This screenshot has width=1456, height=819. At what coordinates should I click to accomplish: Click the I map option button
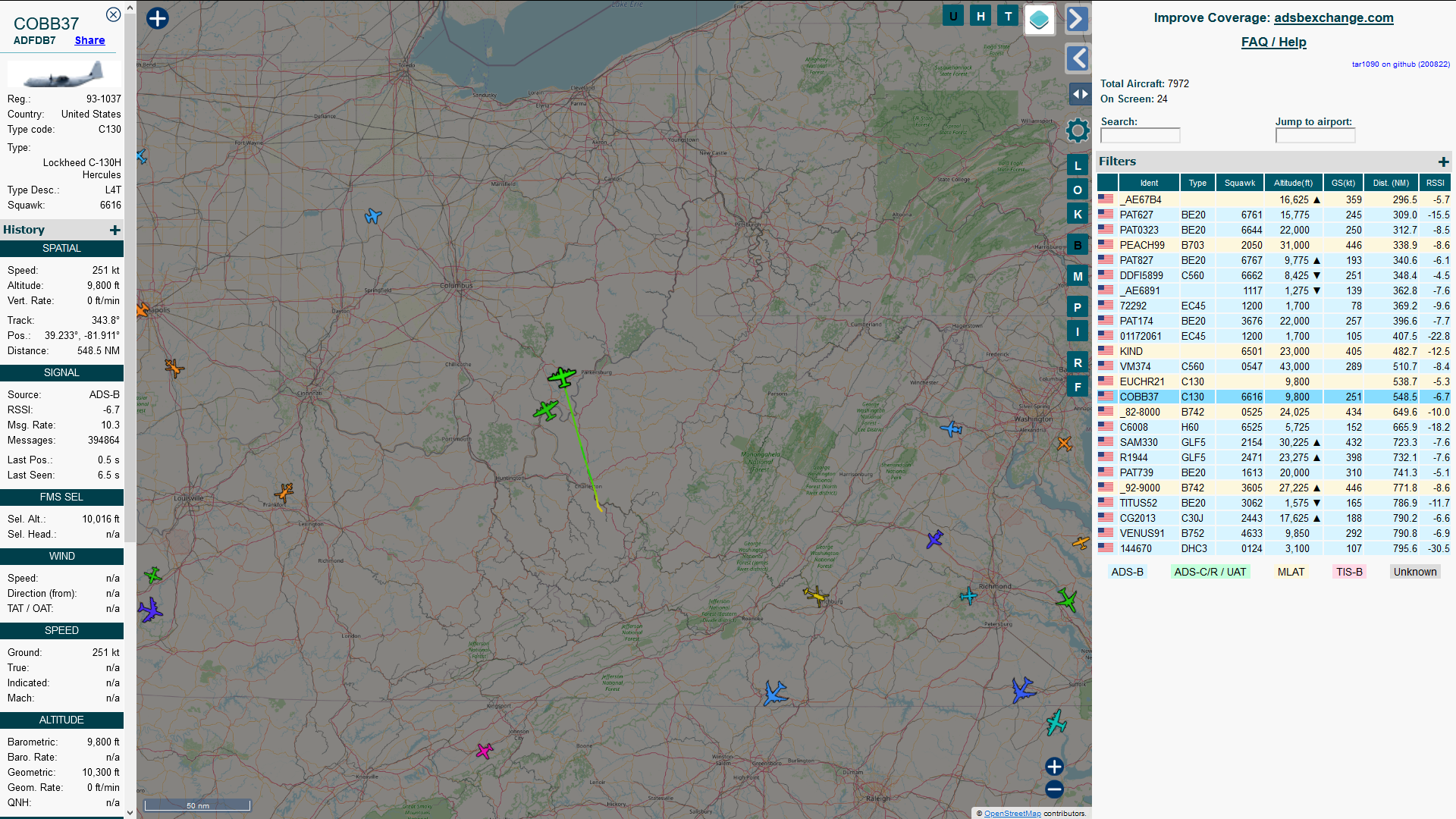[1078, 331]
